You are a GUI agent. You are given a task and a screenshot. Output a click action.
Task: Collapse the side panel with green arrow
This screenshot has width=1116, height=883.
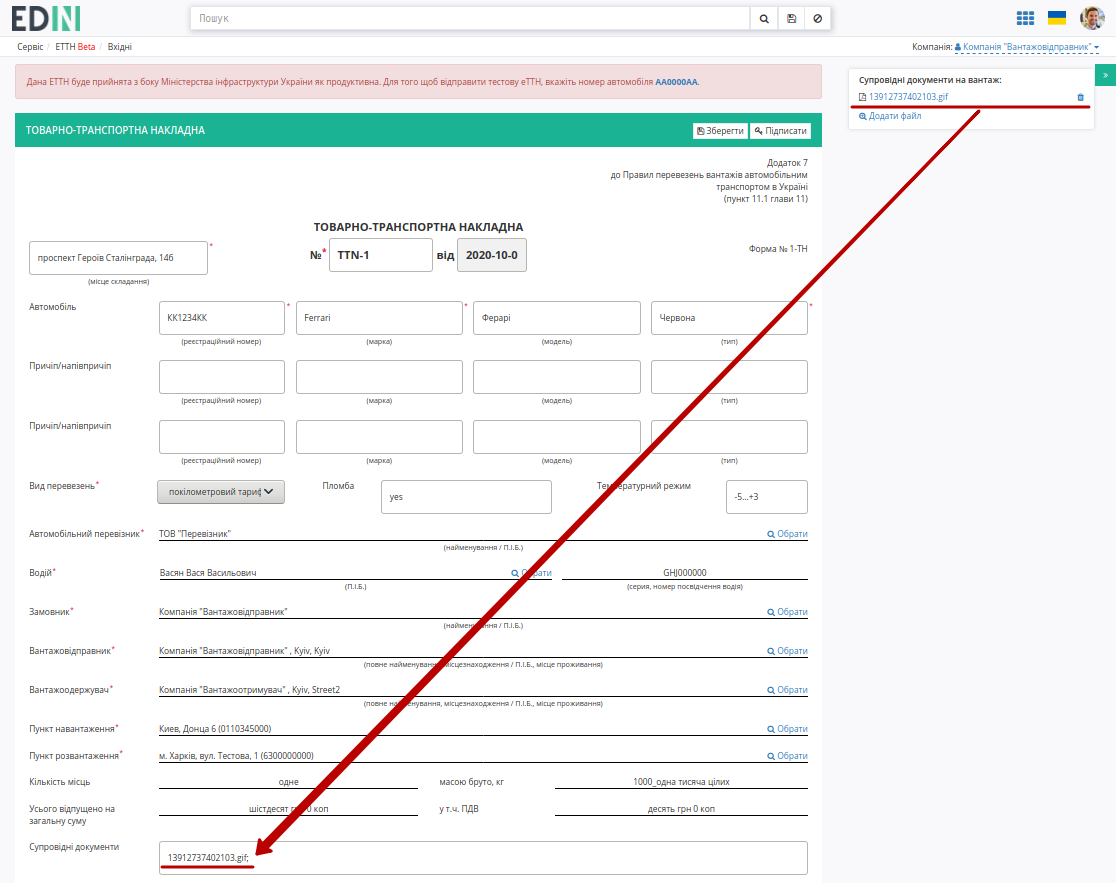point(1105,75)
